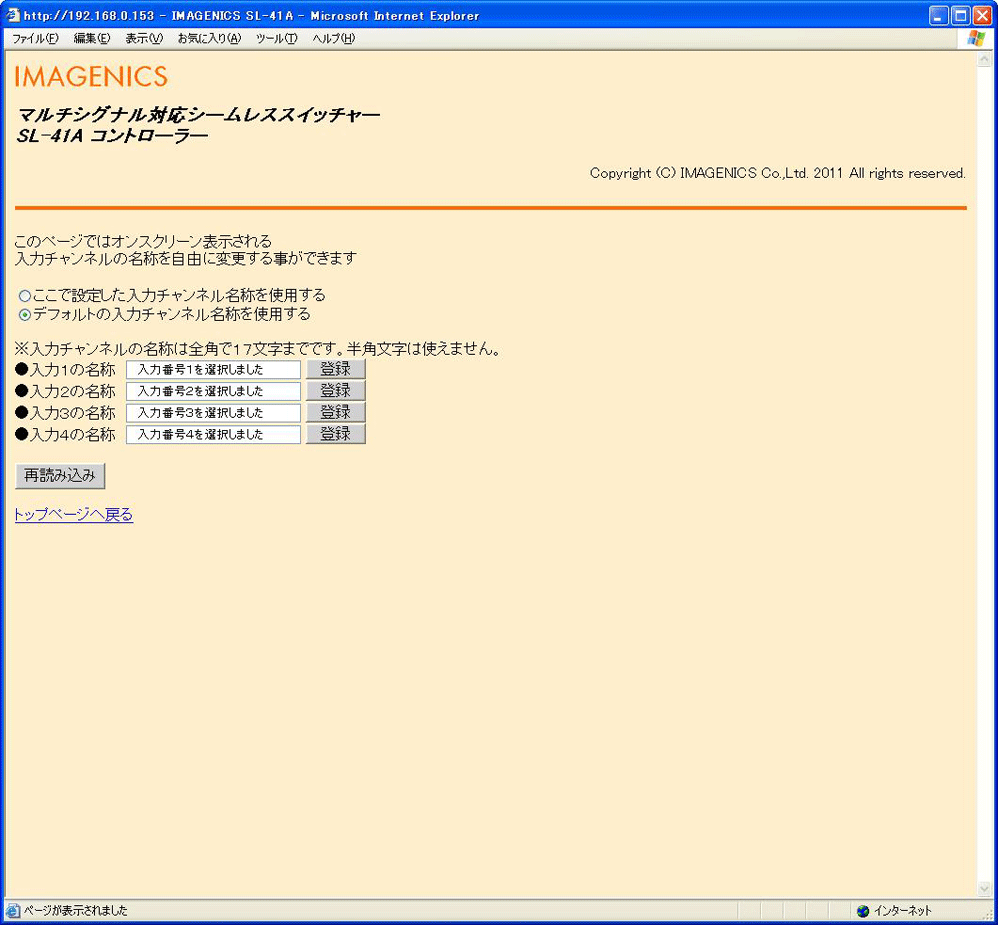Viewport: 998px width, 925px height.
Task: Click the Internet Explorer page icon in title bar
Action: coord(13,15)
